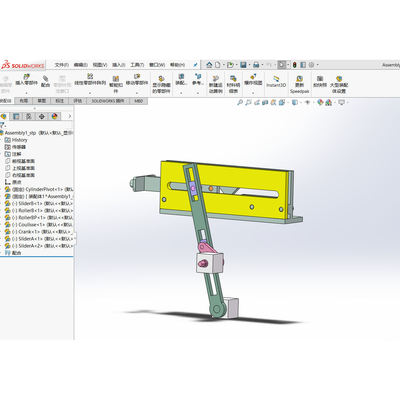Open the Save dropdown arrow
This screenshot has width=400, height=400.
[x=249, y=65]
